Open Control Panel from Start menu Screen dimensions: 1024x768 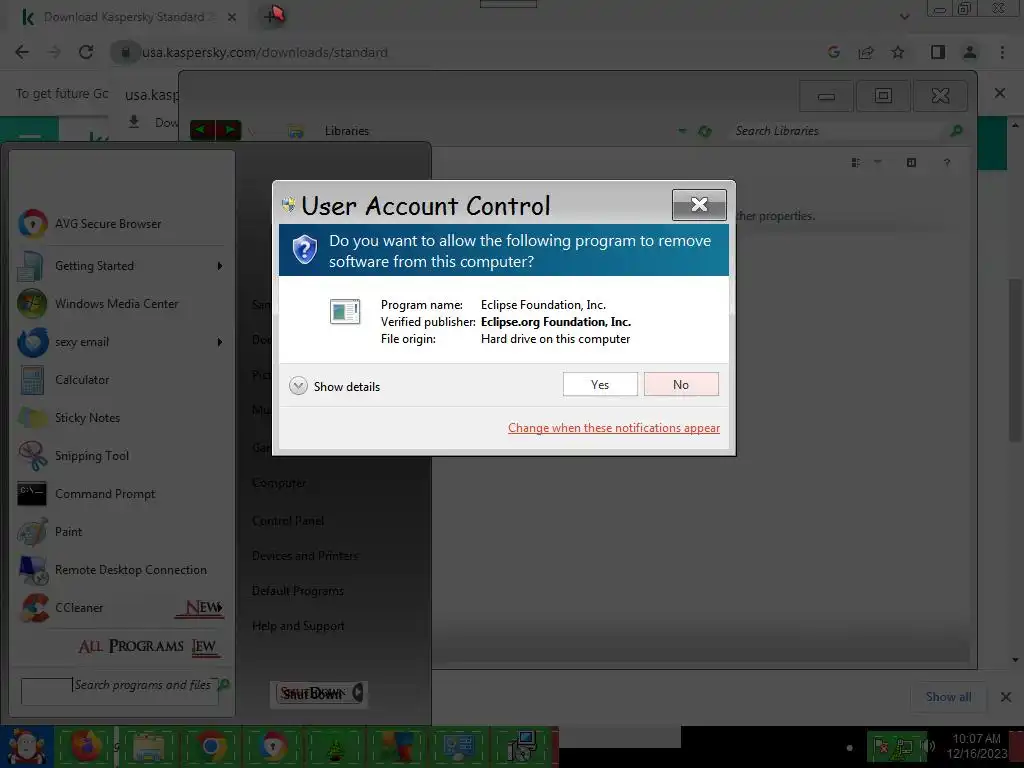(288, 520)
